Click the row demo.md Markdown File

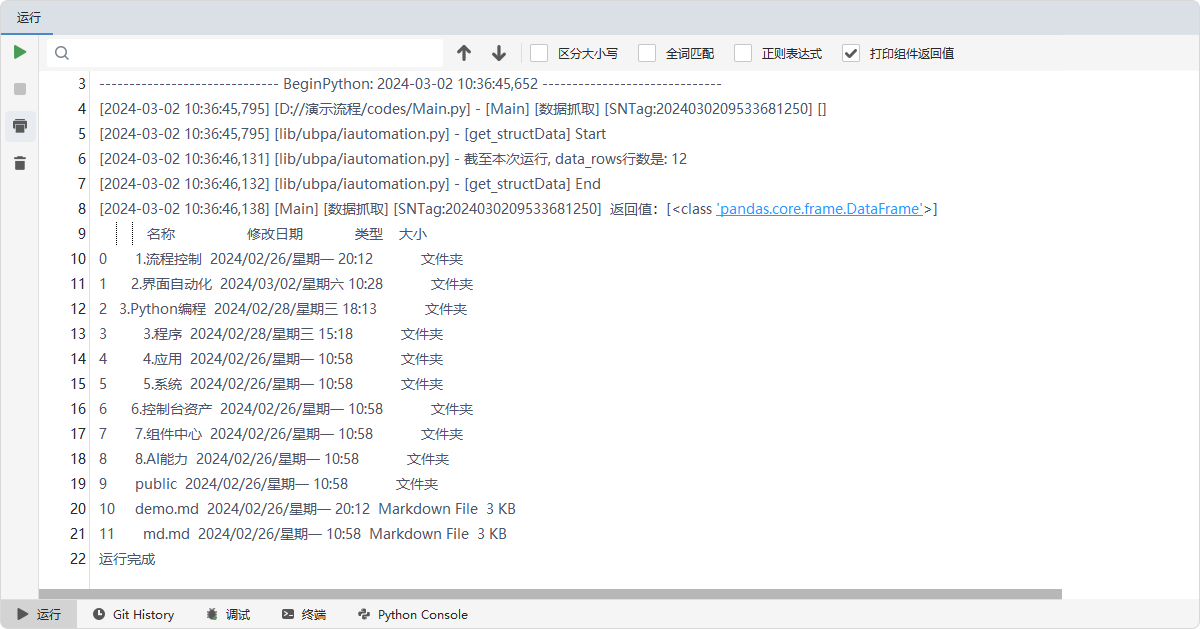click(x=307, y=509)
